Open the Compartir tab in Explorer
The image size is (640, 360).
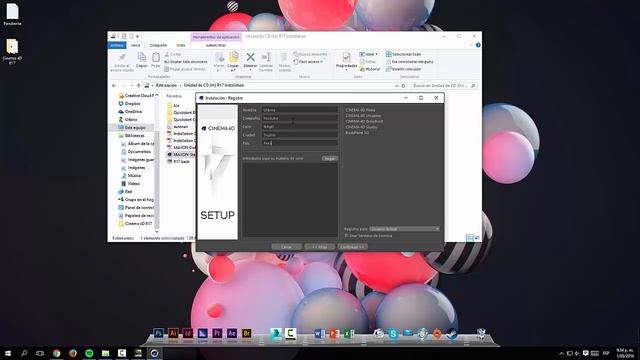(158, 45)
